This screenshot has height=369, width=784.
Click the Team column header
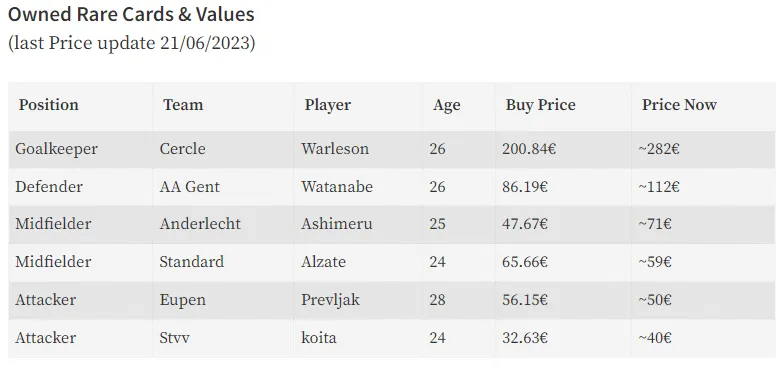183,105
